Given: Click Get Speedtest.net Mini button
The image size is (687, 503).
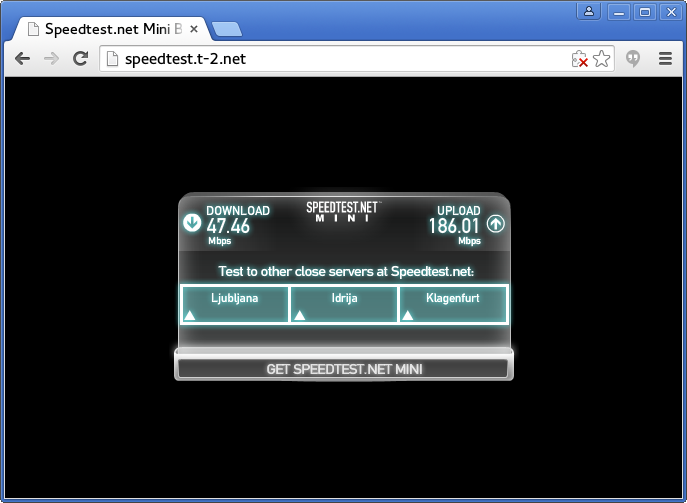Looking at the screenshot, I should coord(344,369).
